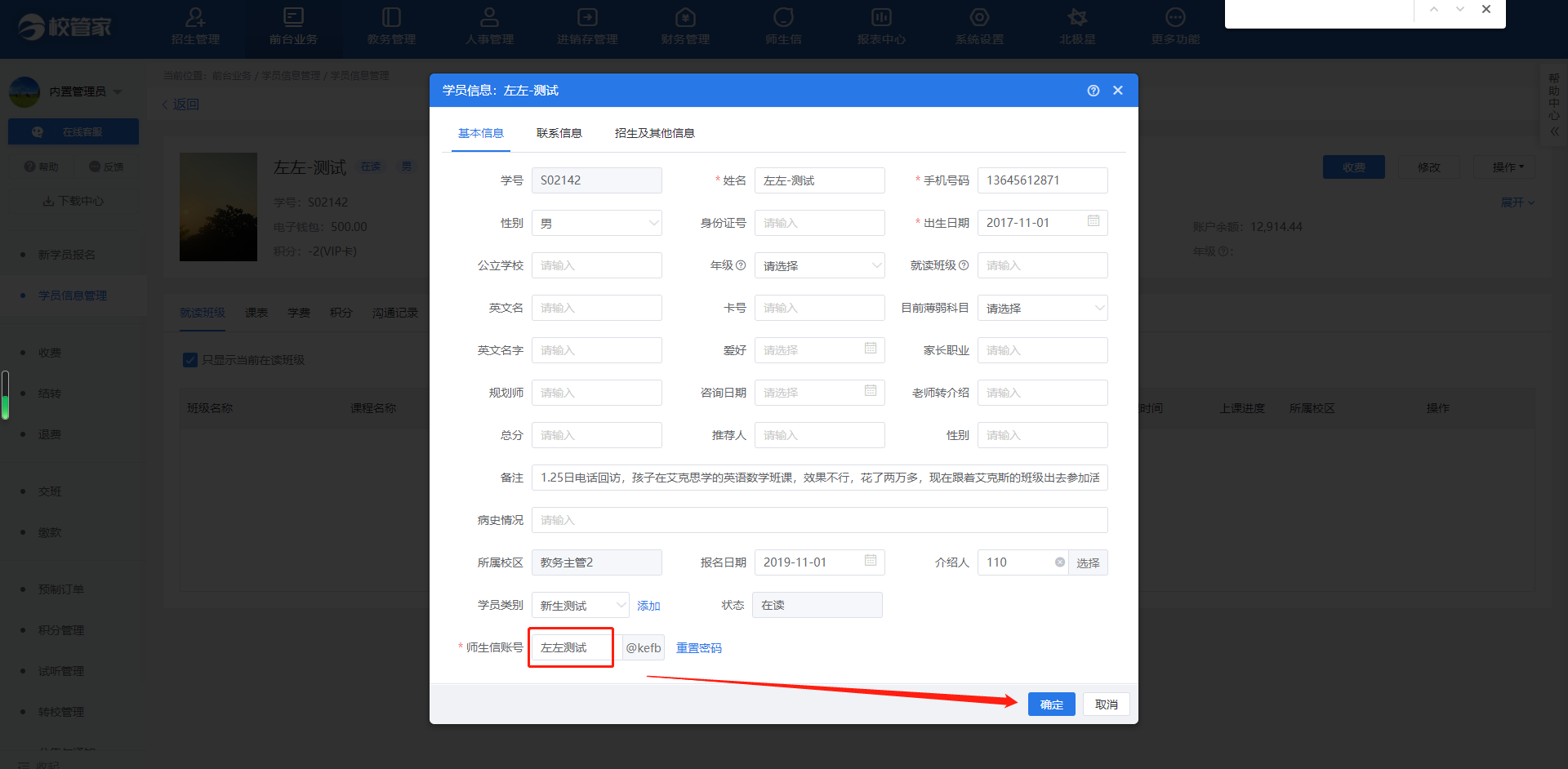Open the 师生信 module icon
This screenshot has width=1568, height=769.
pyautogui.click(x=783, y=17)
